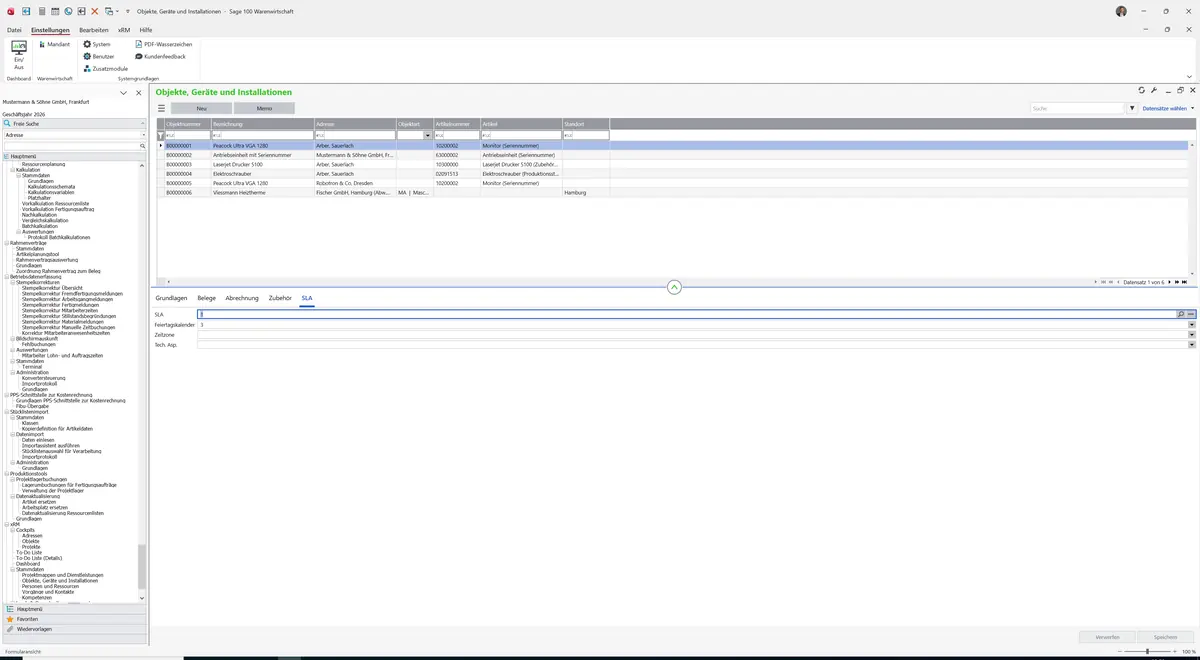1200x660 pixels.
Task: Click the search magnifier in navigation search box
Action: pyautogui.click(x=142, y=146)
